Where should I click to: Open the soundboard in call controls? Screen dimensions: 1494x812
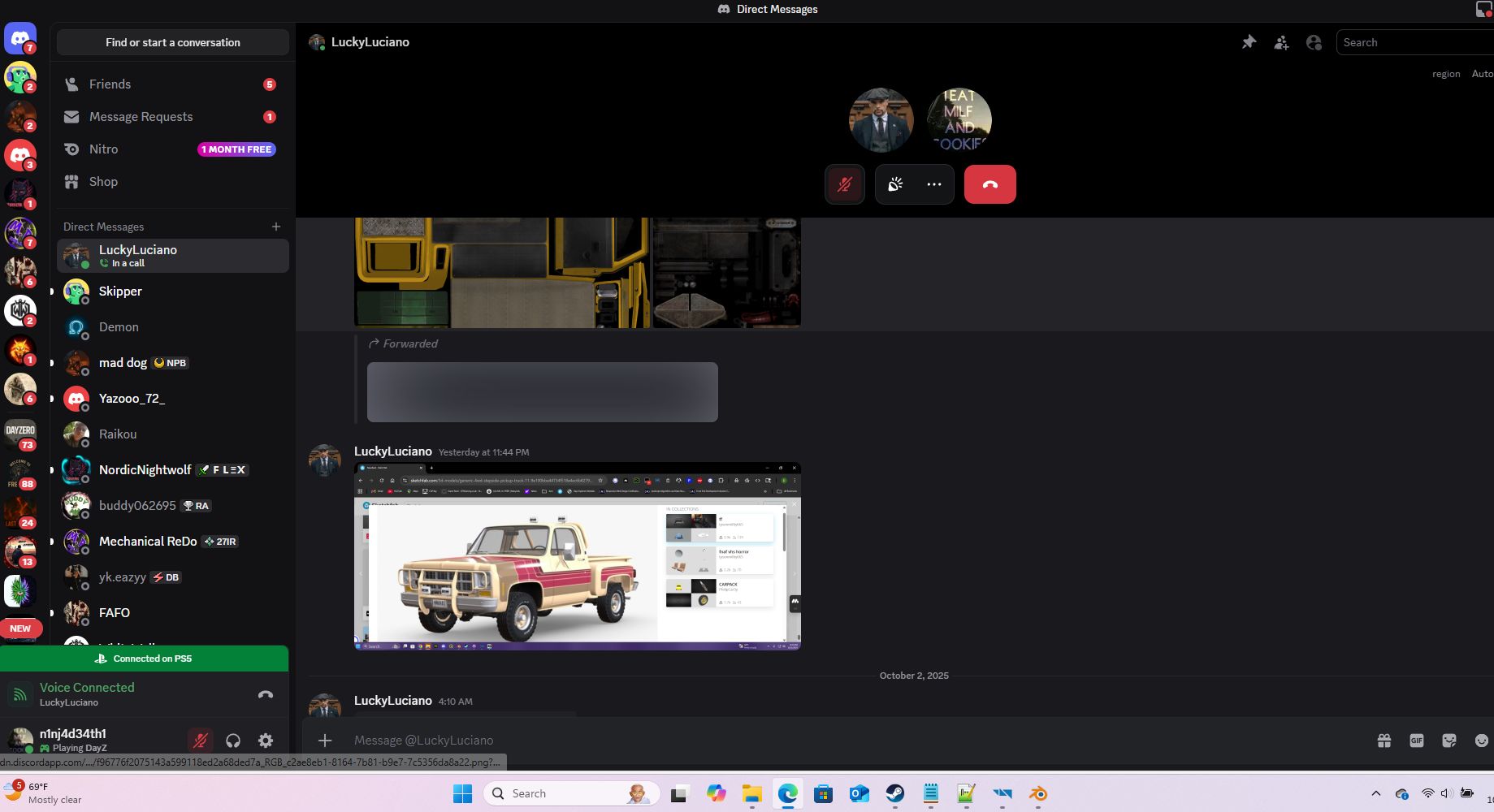[x=895, y=184]
